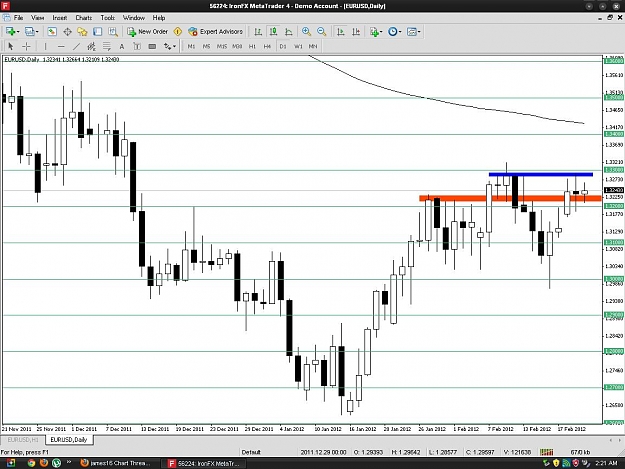625x469 pixels.
Task: Expand the Profiles dropdown arrow
Action: (37, 32)
